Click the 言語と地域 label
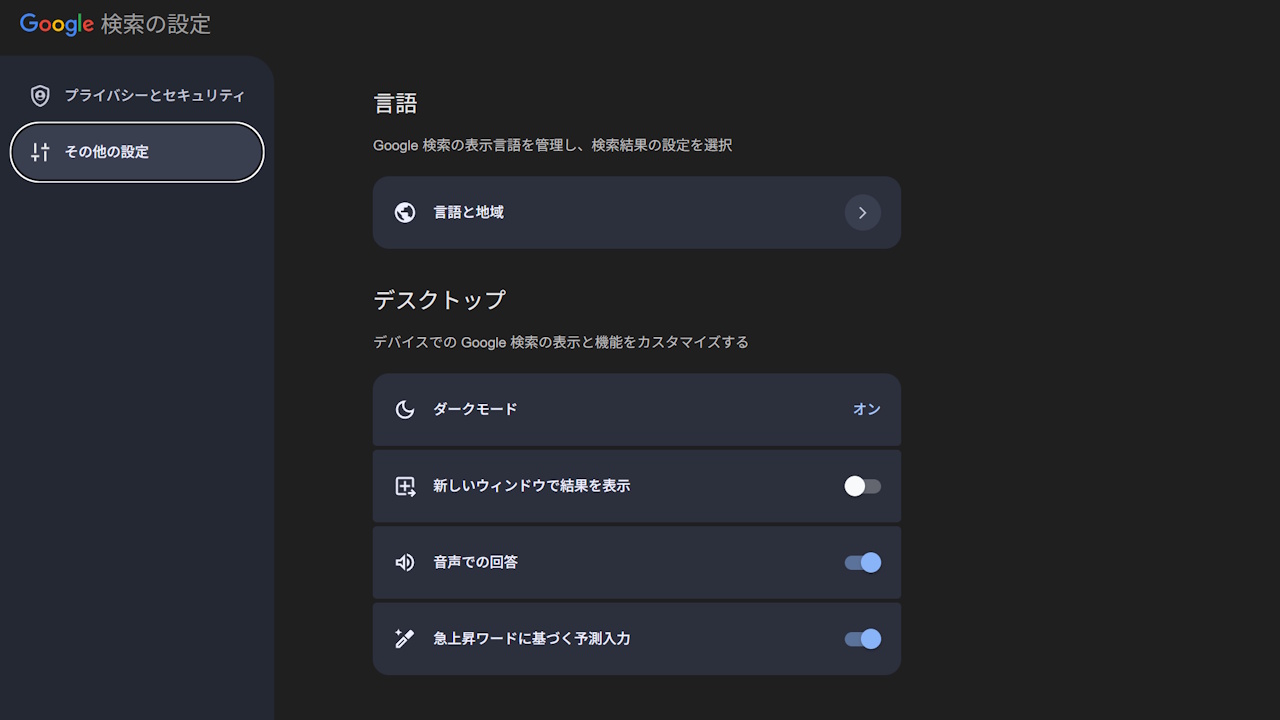The width and height of the screenshot is (1280, 720). [468, 212]
